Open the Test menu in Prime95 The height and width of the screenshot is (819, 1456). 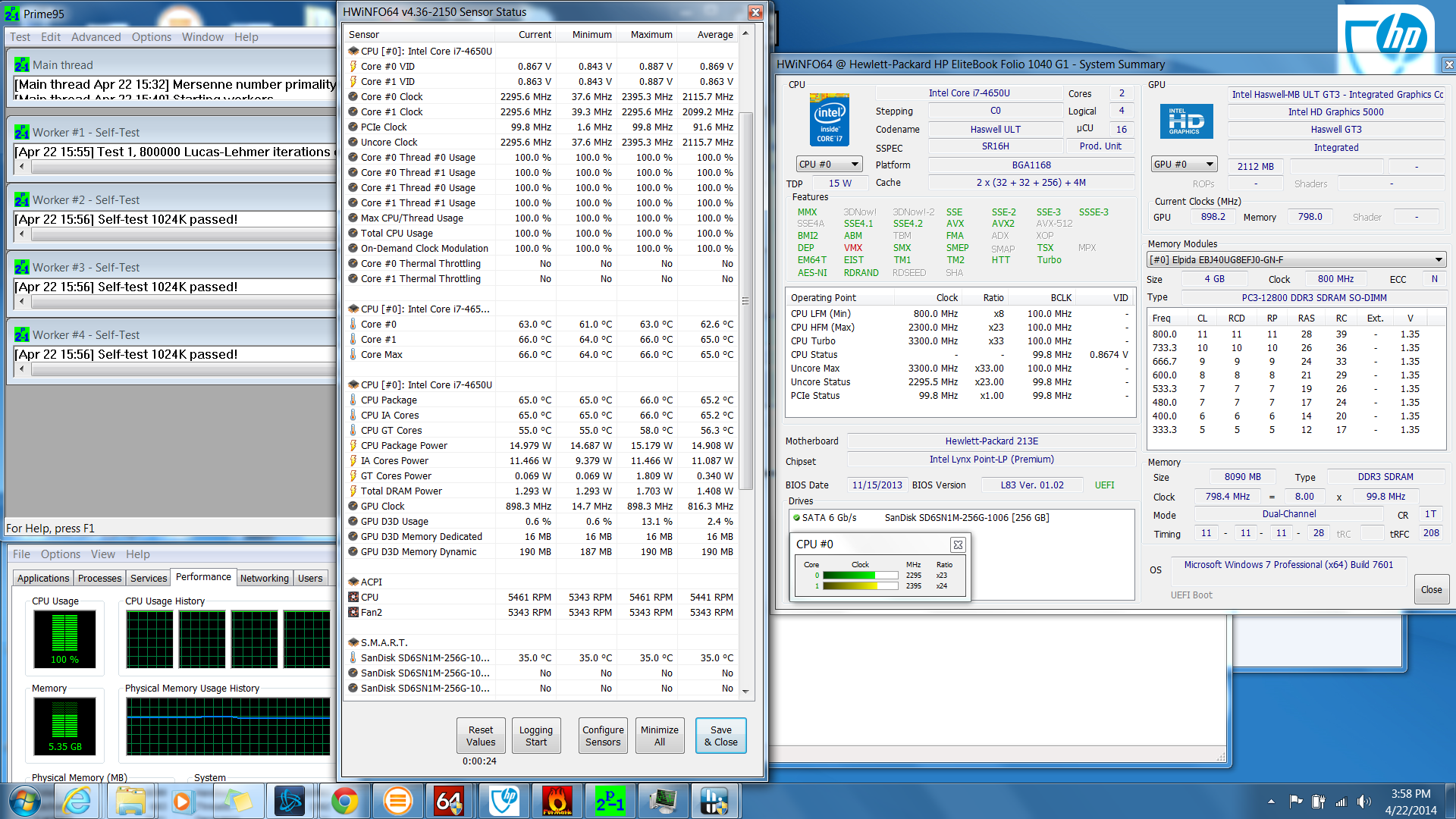(20, 36)
